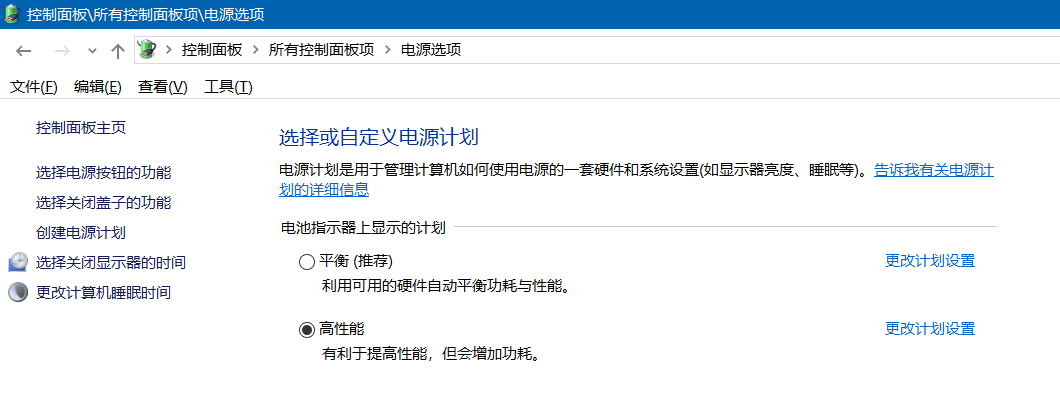Expand chevron after 控制面板 in address bar

tap(256, 50)
